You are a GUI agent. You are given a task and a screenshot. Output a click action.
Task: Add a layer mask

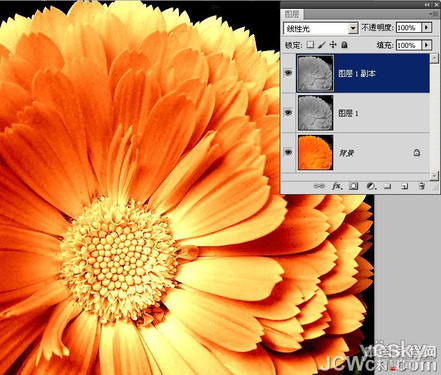[x=354, y=186]
